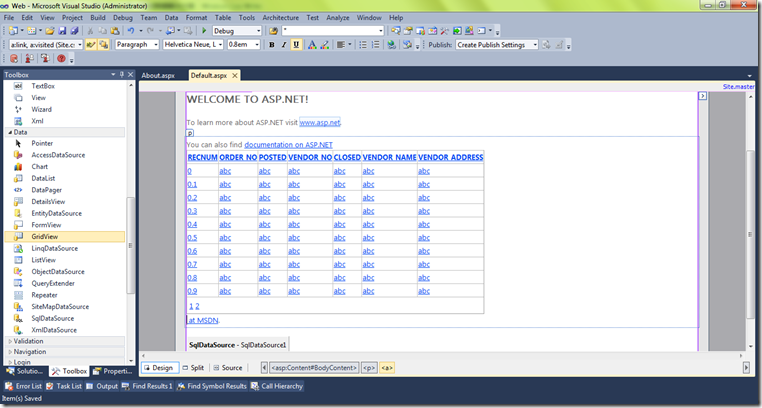Open the text alignment dropdown
762x408 pixels.
[349, 45]
